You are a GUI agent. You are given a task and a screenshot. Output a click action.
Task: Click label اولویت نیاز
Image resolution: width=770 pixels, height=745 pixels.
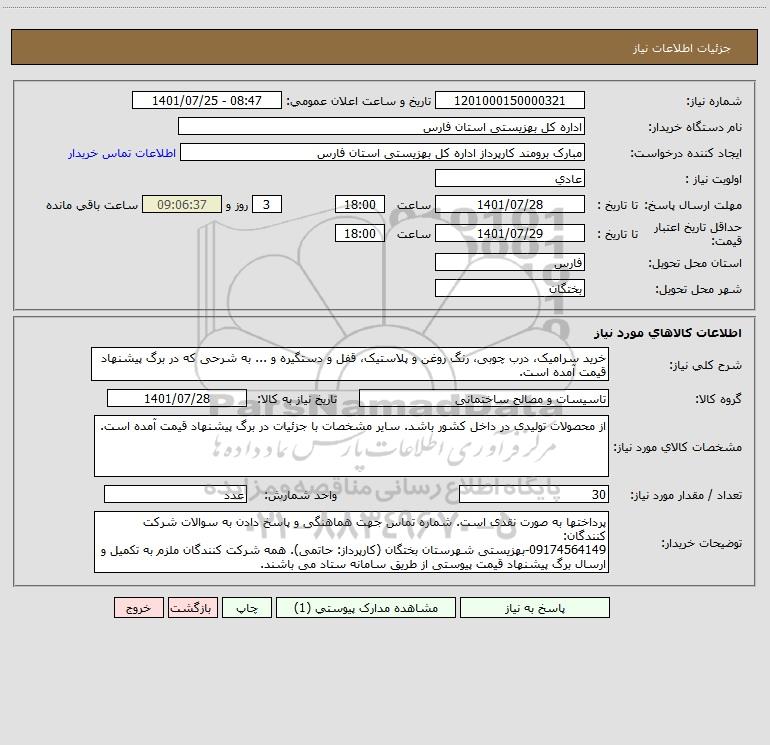714,180
